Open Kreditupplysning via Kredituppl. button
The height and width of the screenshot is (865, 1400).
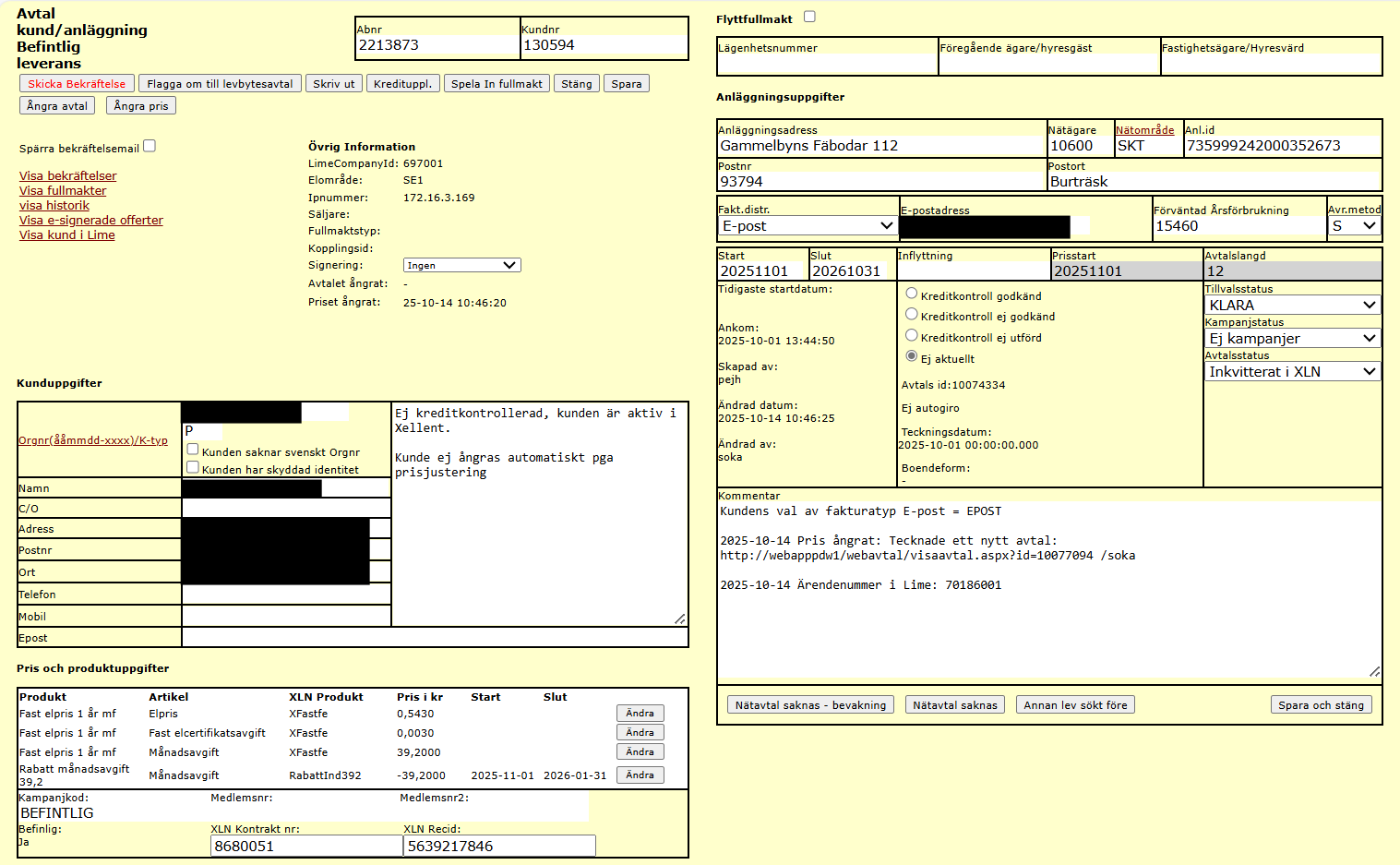402,84
